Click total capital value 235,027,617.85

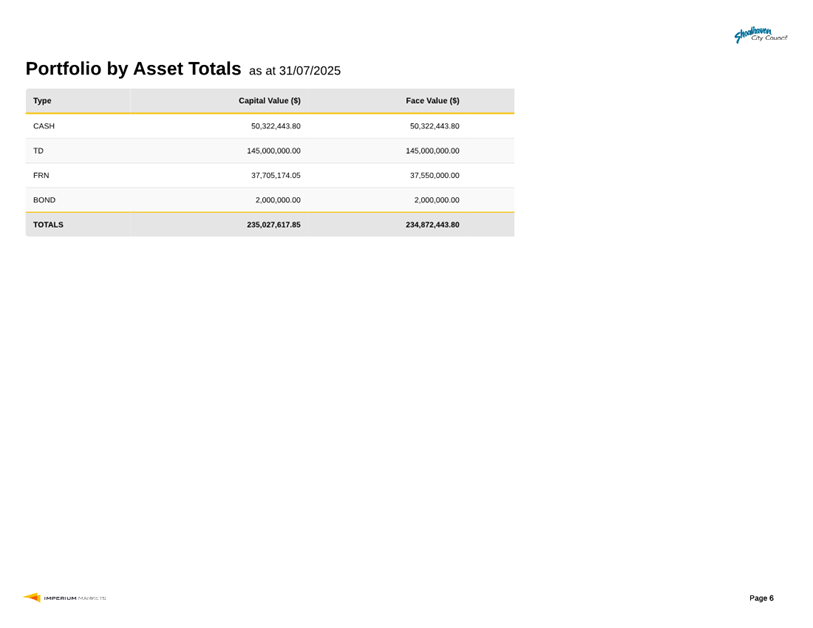click(x=273, y=225)
